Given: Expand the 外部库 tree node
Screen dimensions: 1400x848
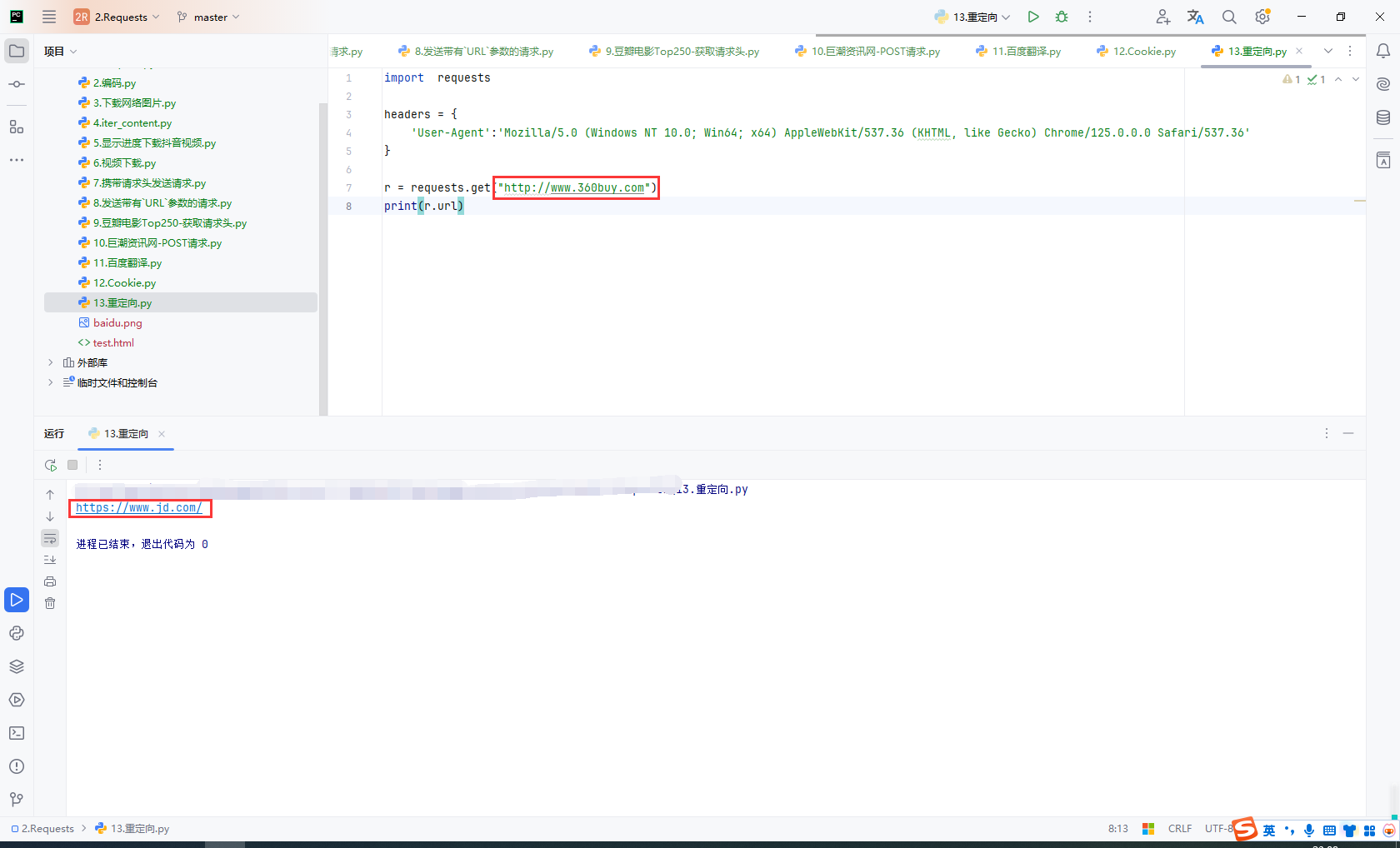Looking at the screenshot, I should 50,362.
